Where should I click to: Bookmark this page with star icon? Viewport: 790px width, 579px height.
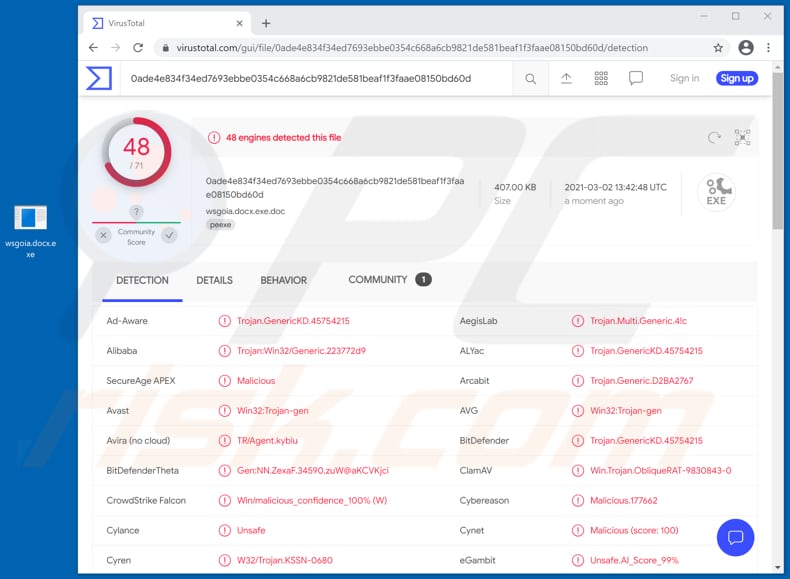tap(718, 47)
